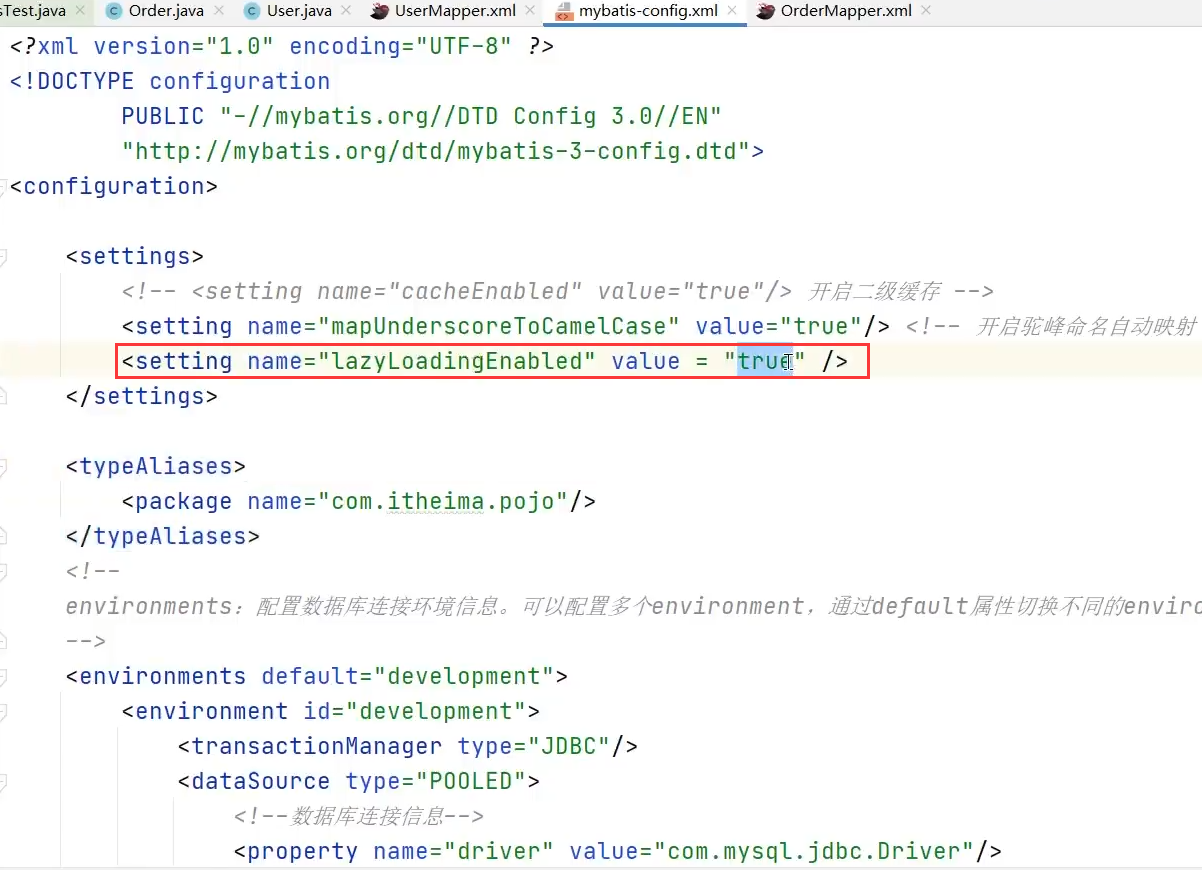The image size is (1202, 870).
Task: Click the name="driver" property attribute
Action: (463, 851)
